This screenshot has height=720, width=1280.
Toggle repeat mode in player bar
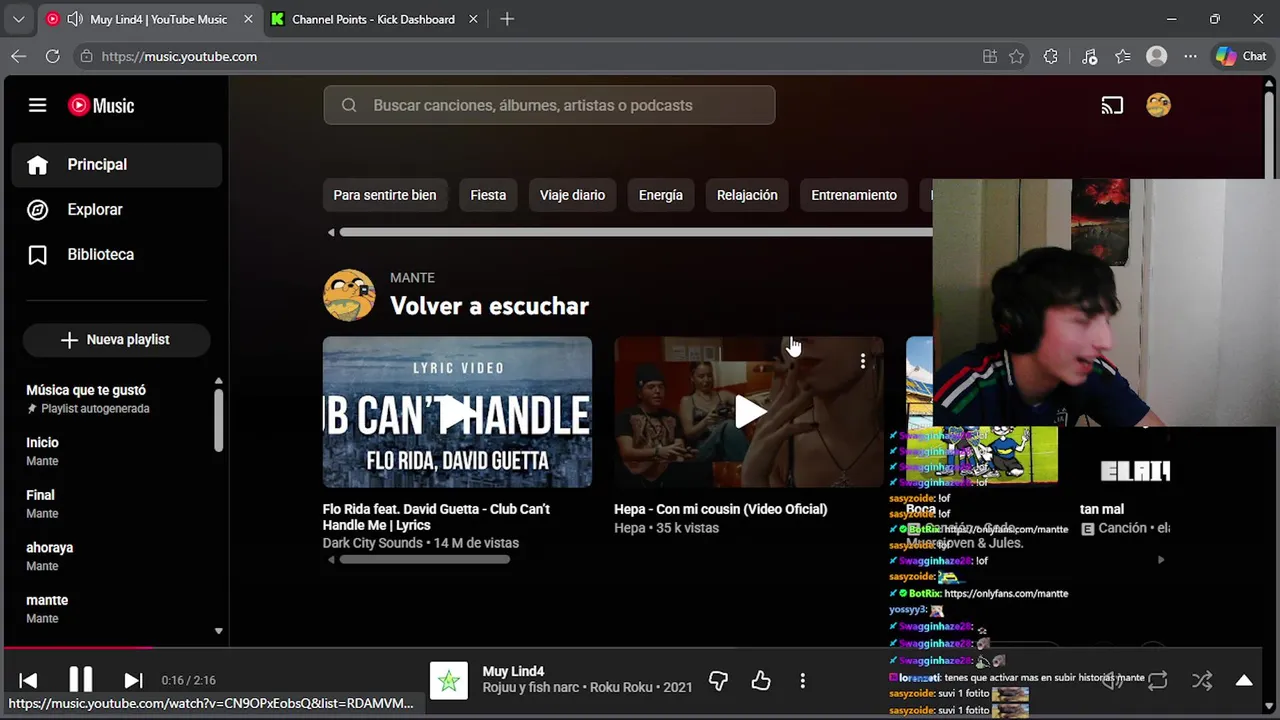point(1158,681)
